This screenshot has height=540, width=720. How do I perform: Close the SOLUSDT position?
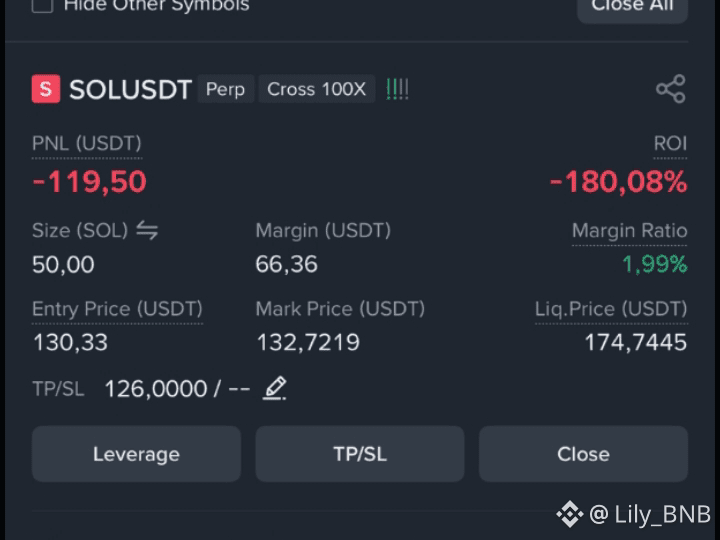pos(583,454)
